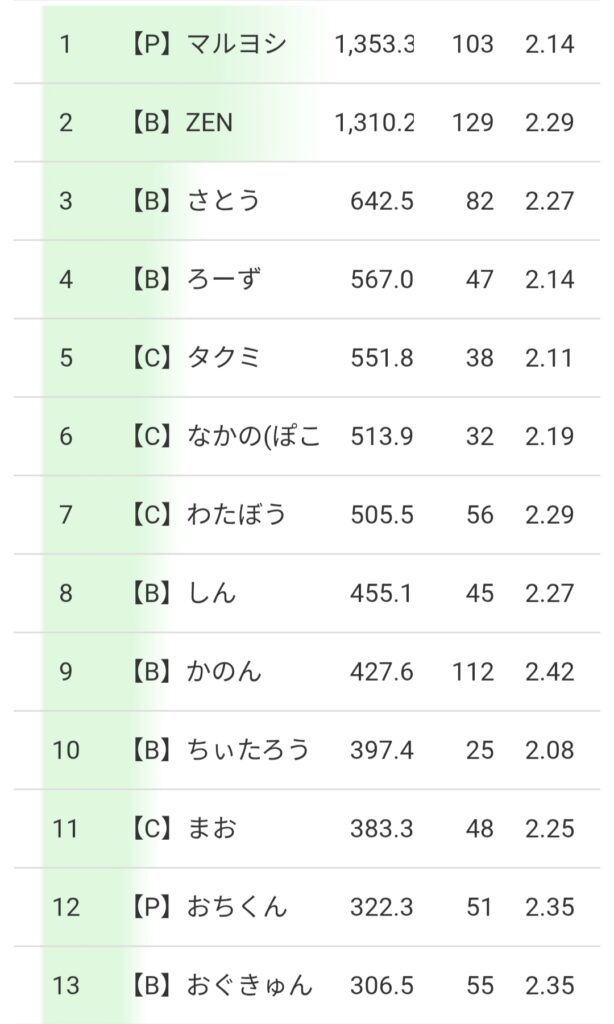
Task: Click the ちぃたろう player name
Action: (x=248, y=749)
